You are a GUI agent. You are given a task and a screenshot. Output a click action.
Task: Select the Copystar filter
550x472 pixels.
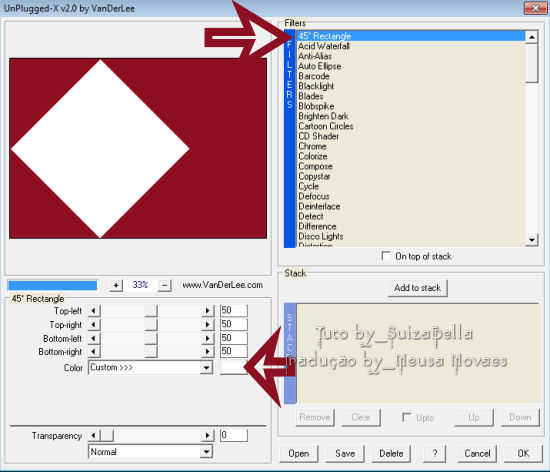click(411, 176)
